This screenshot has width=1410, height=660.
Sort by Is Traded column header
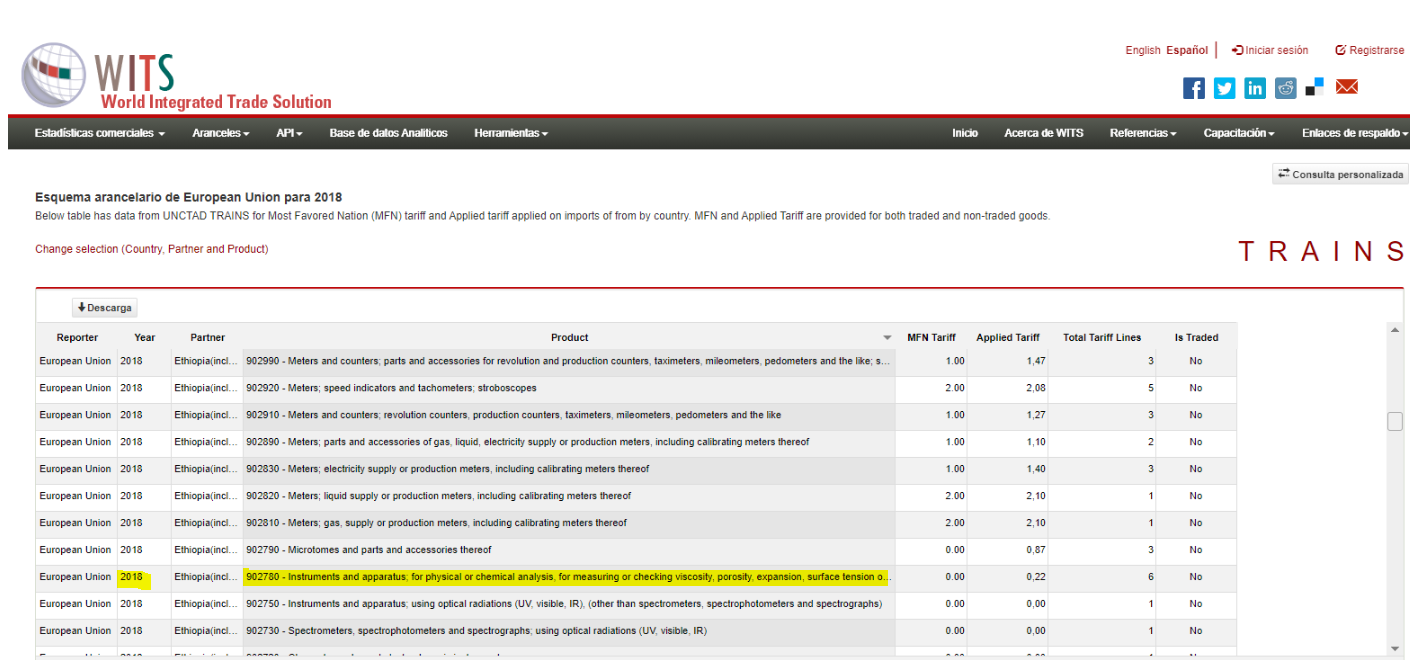1196,337
